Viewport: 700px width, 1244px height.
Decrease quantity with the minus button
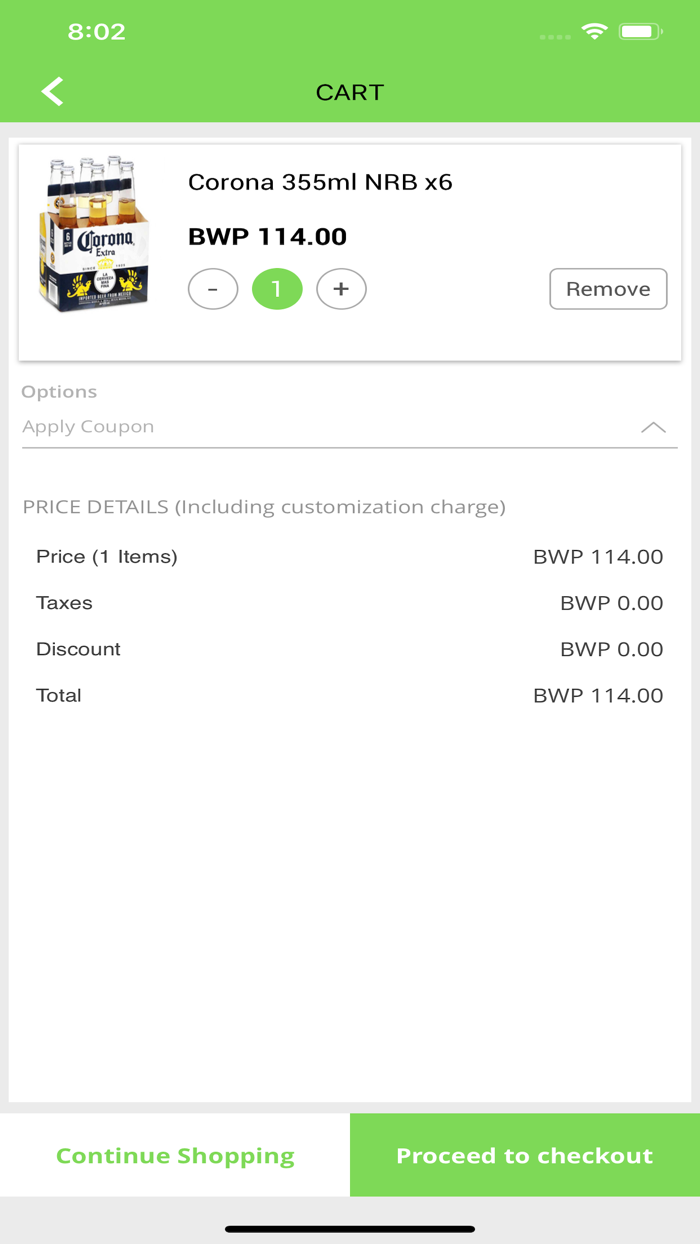pyautogui.click(x=213, y=289)
